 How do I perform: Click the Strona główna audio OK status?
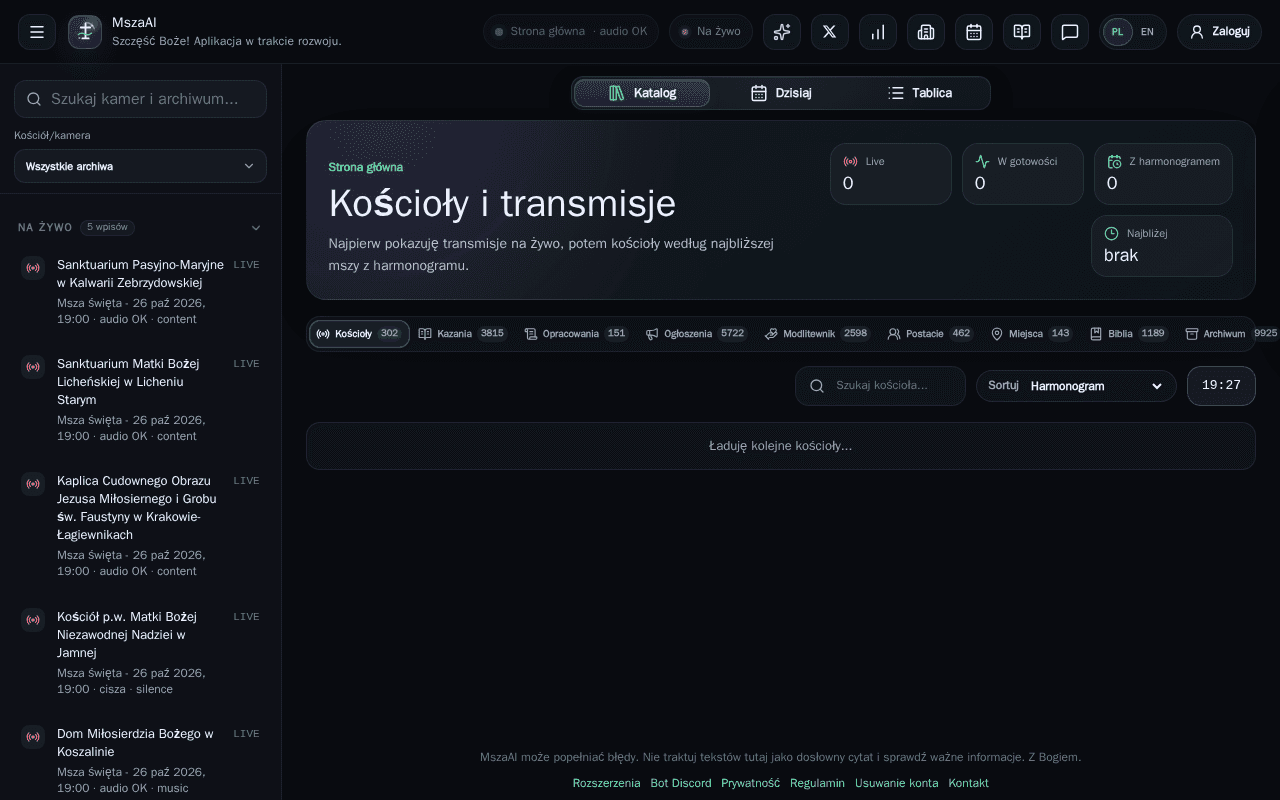click(x=571, y=32)
